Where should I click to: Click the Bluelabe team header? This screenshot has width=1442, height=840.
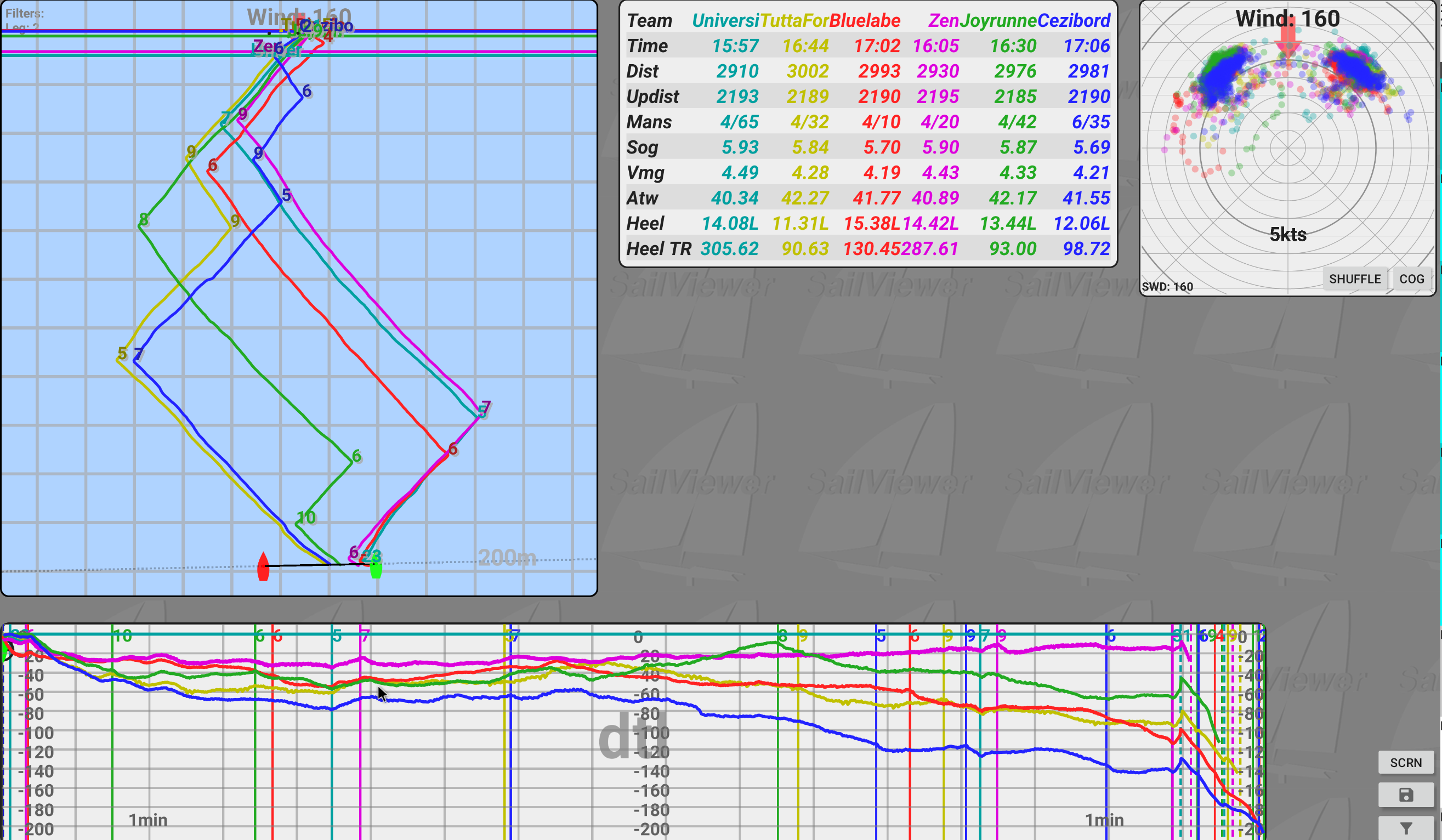[864, 21]
